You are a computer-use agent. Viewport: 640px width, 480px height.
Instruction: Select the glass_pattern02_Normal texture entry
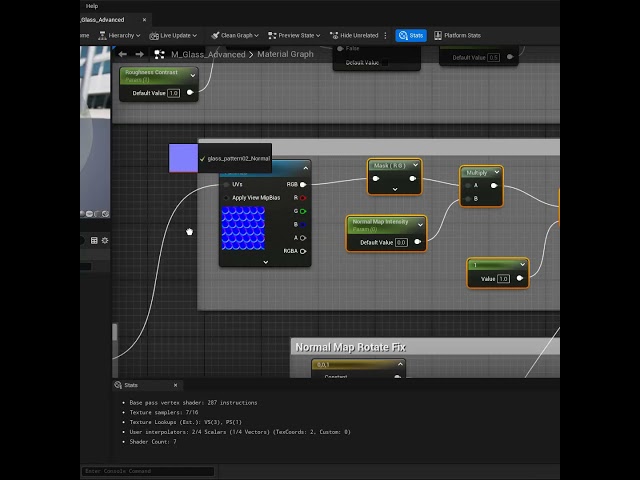(x=235, y=158)
